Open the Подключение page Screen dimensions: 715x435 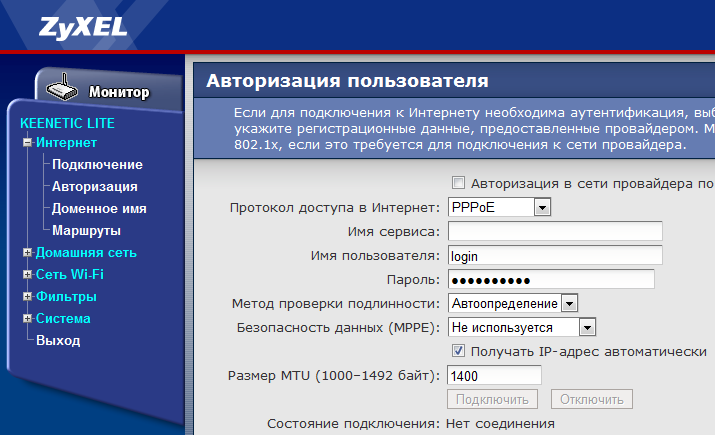[97, 165]
